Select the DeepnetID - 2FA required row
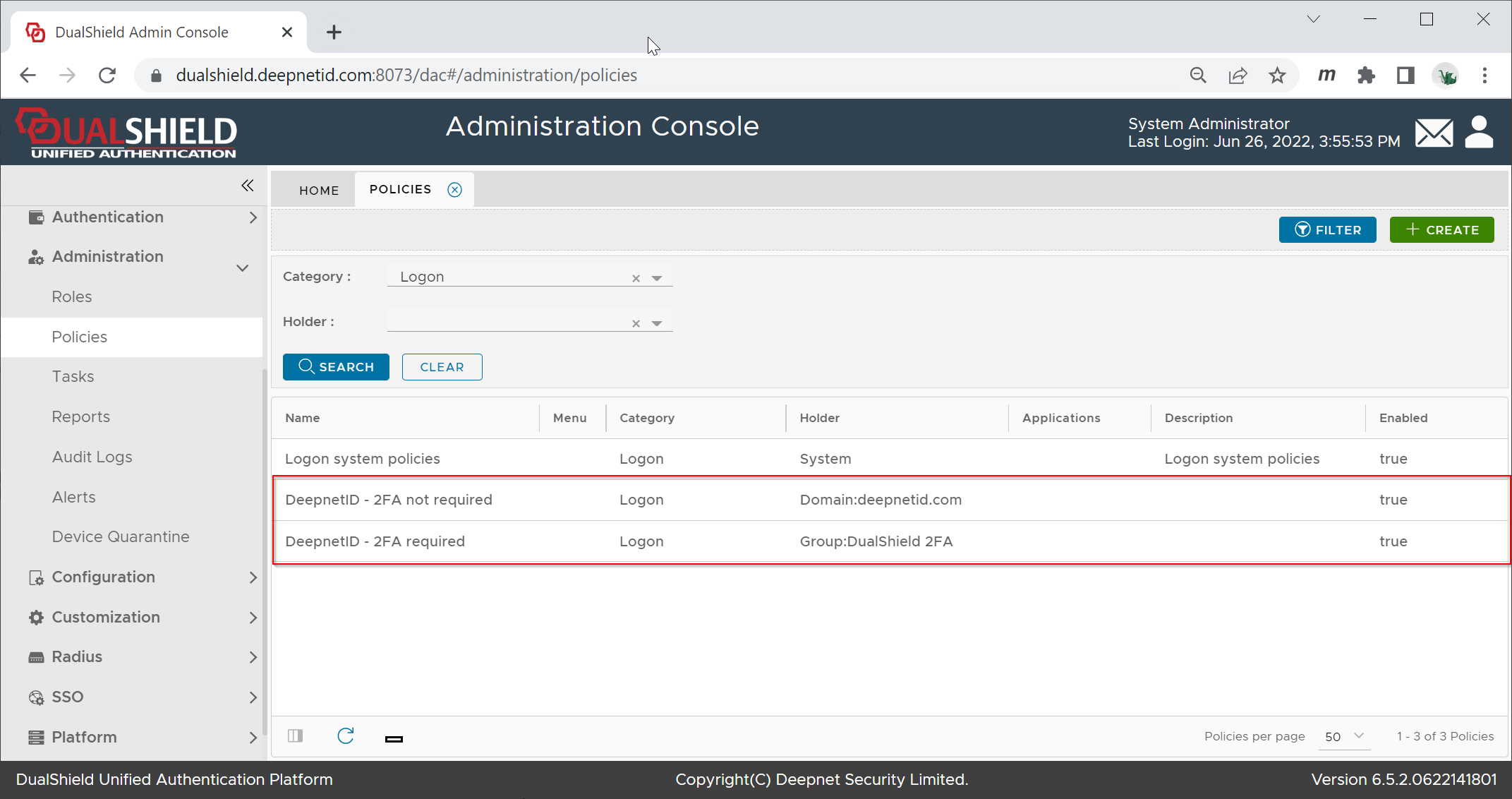 pos(375,541)
